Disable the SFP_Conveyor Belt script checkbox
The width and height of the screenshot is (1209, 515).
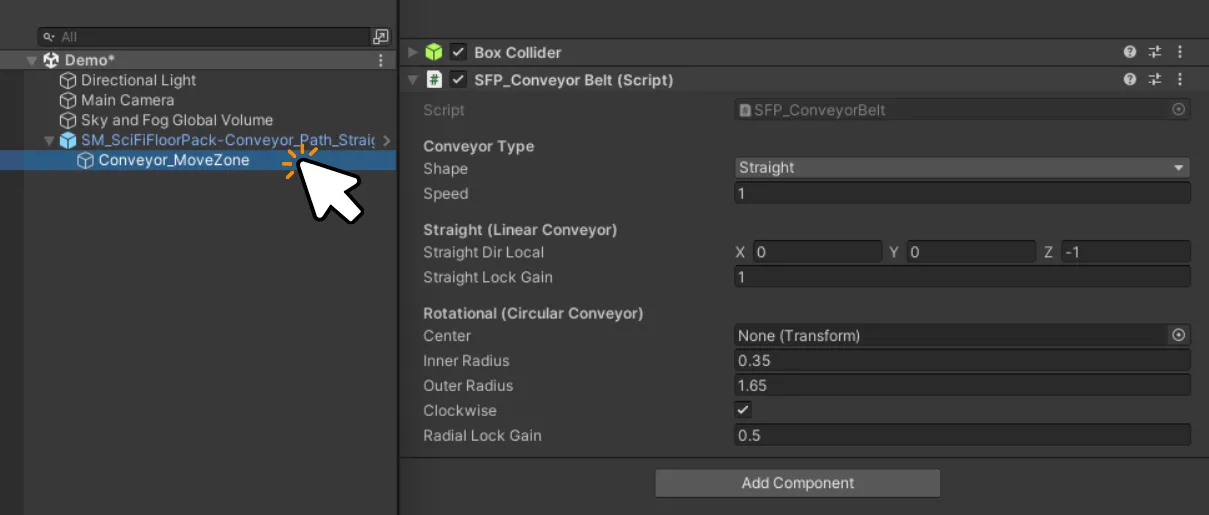click(x=458, y=79)
